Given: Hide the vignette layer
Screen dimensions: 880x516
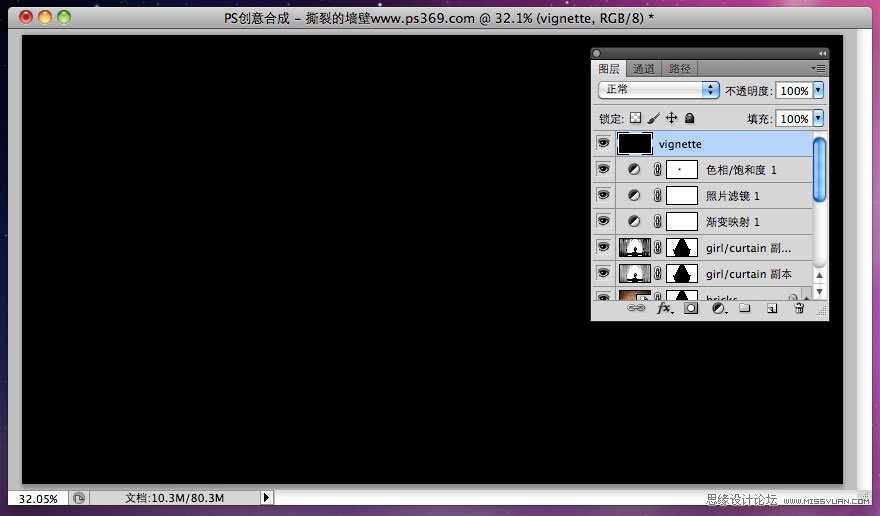Looking at the screenshot, I should point(603,143).
